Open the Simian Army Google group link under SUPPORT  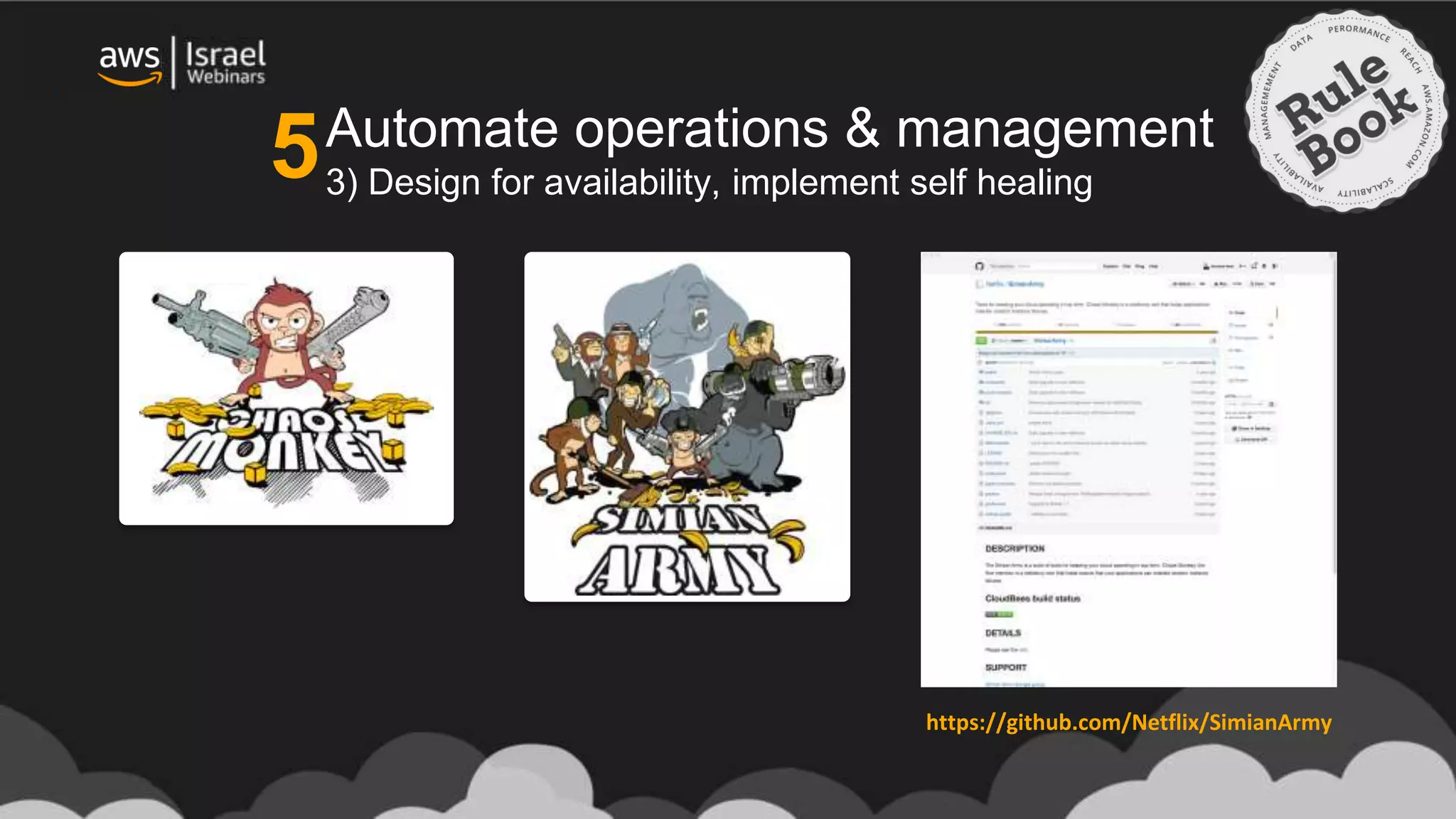(1015, 684)
